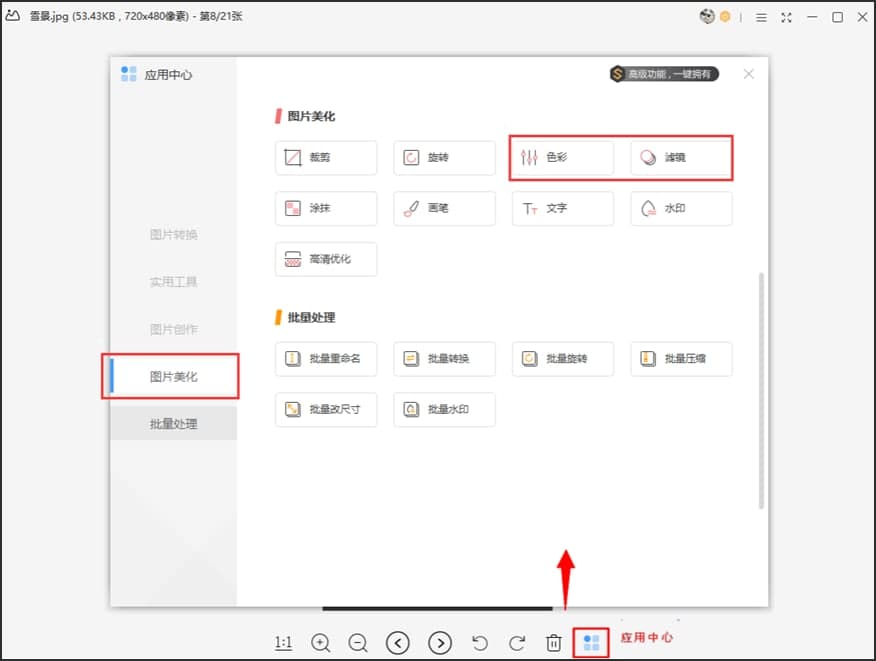Set zoom to 1:1 actual size
This screenshot has height=661, width=876.
(283, 643)
